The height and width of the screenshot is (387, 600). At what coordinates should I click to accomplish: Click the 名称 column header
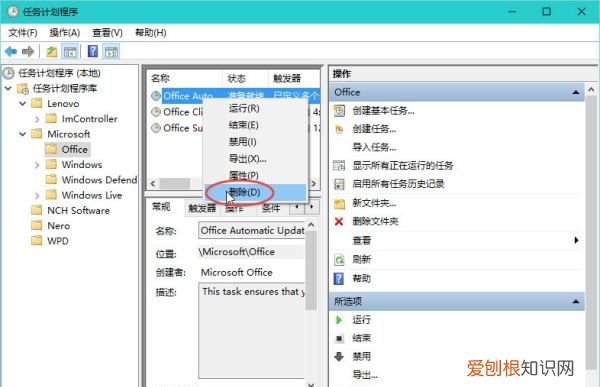[x=184, y=78]
